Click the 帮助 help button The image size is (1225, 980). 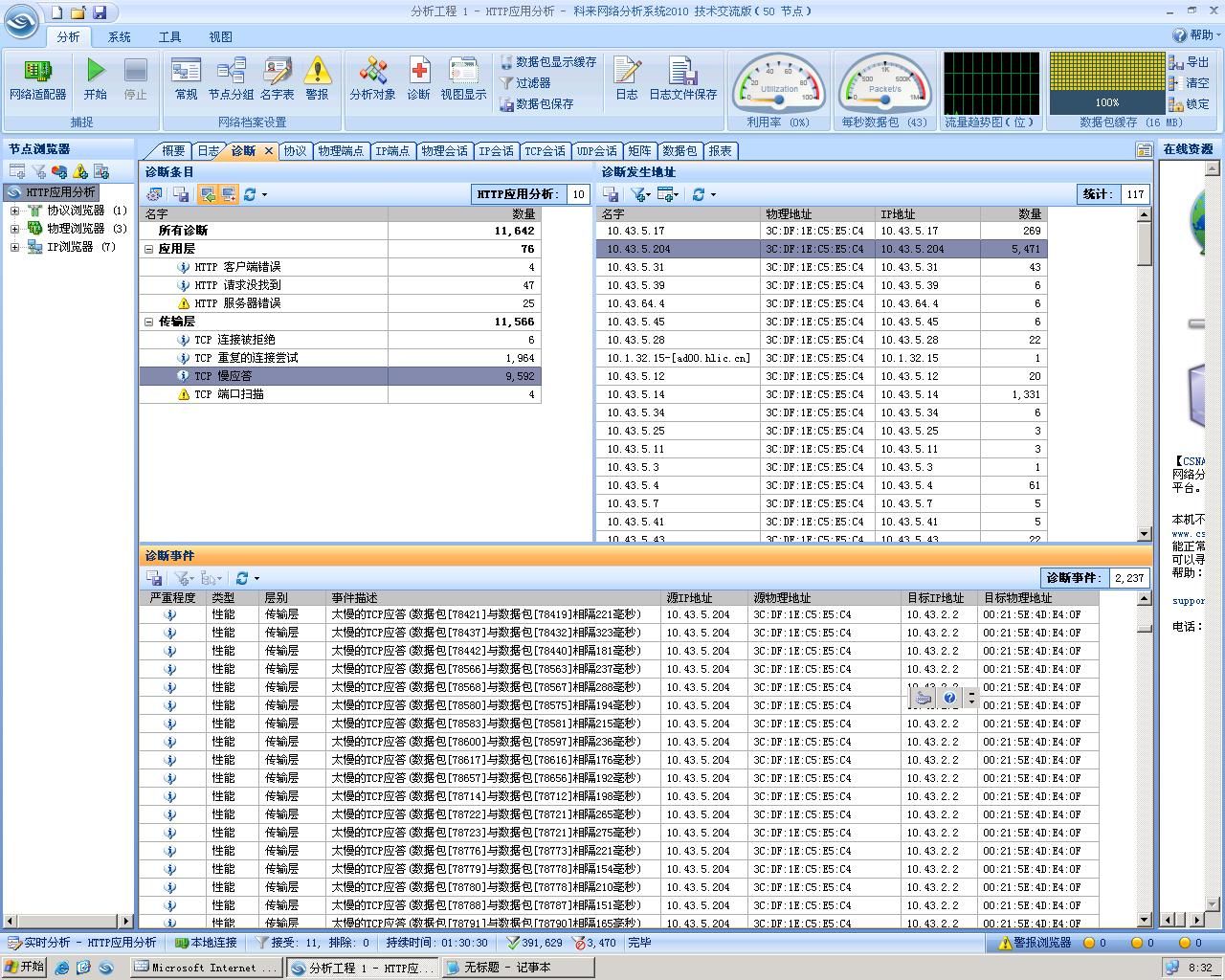1193,35
